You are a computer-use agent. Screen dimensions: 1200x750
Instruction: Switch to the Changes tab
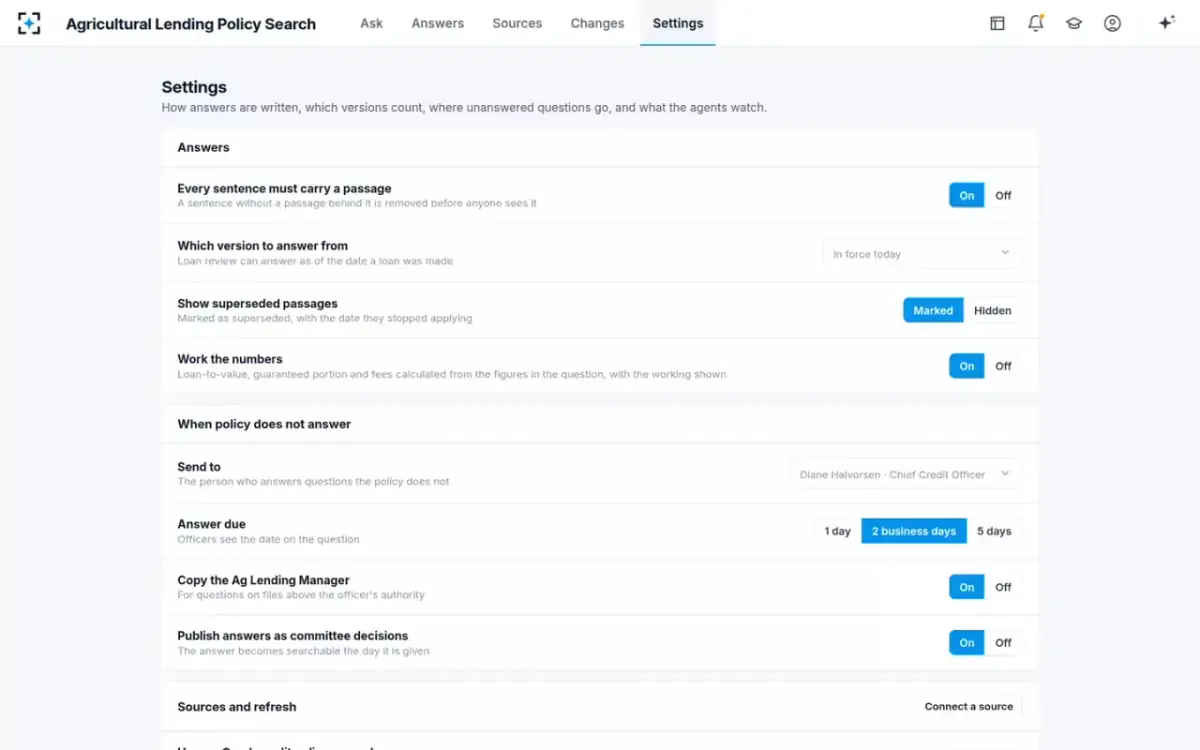point(597,23)
